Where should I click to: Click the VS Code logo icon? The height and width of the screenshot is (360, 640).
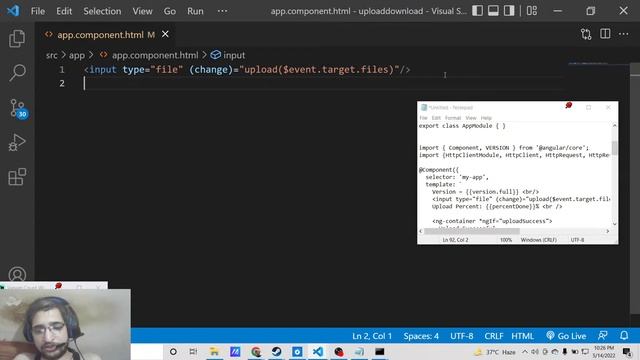pos(13,11)
